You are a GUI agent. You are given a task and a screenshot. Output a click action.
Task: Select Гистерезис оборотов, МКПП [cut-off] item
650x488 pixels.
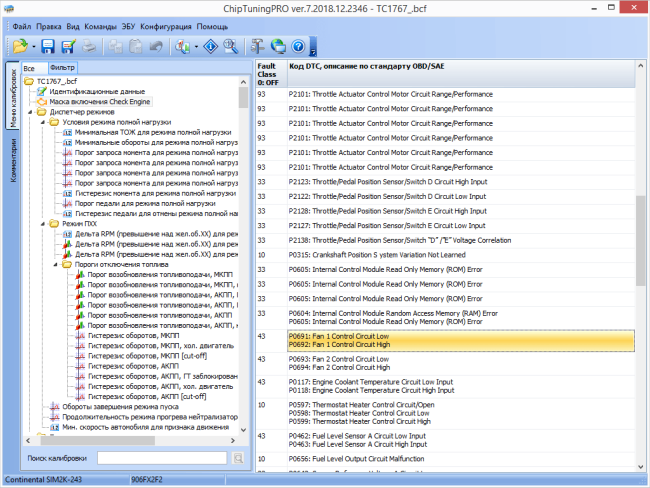[147, 356]
